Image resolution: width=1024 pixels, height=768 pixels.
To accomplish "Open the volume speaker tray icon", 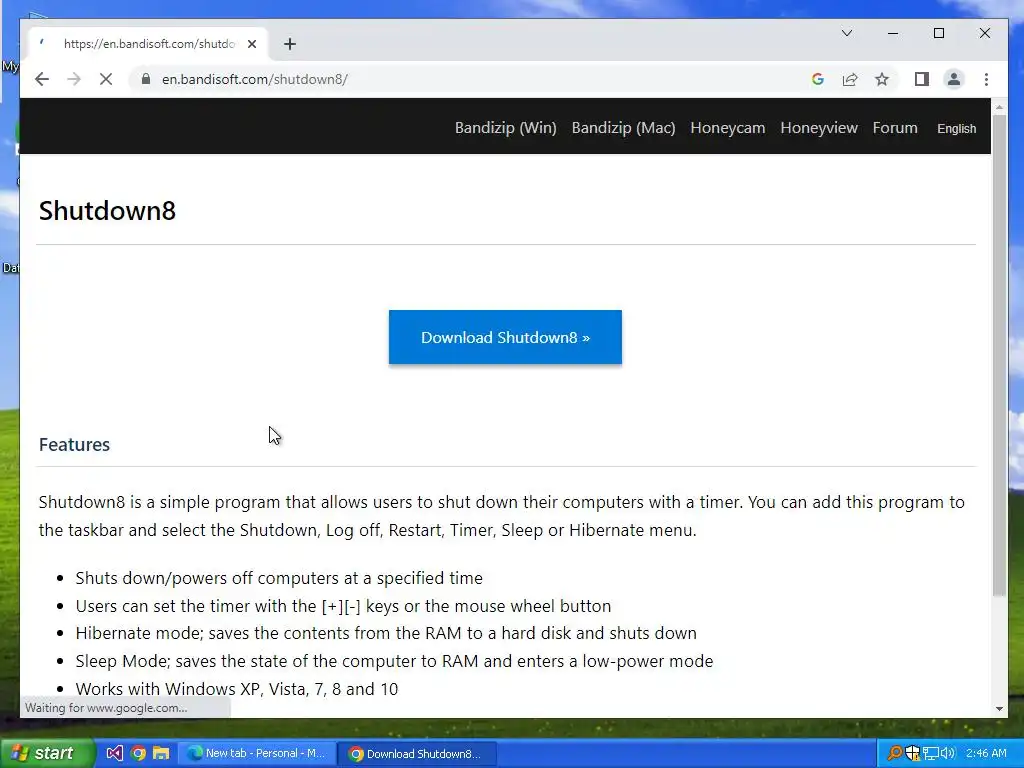I will coord(948,753).
